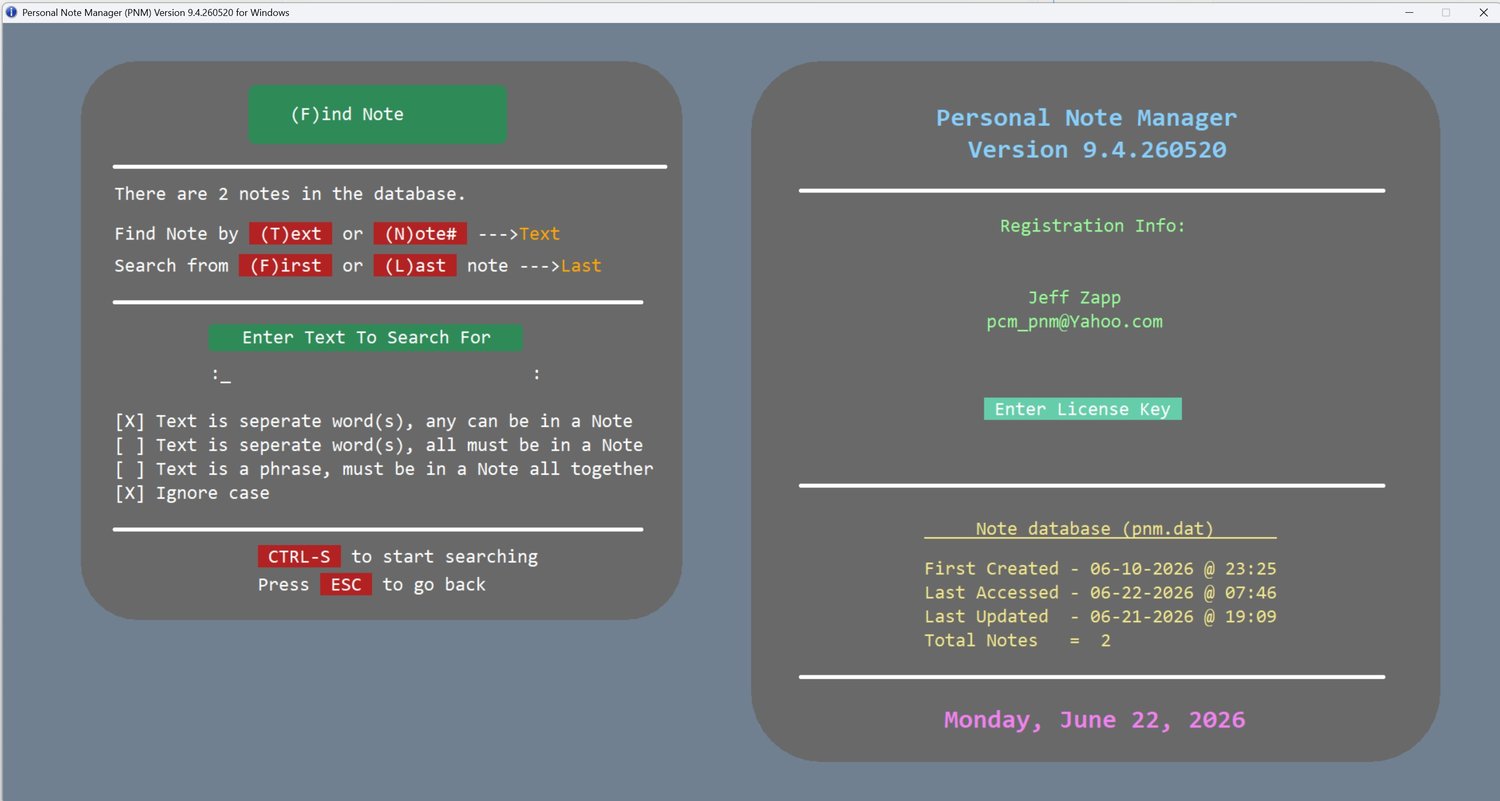Click the 'First Created - 06-10-2026 @ 23:25' line
The image size is (1500, 801).
1100,569
